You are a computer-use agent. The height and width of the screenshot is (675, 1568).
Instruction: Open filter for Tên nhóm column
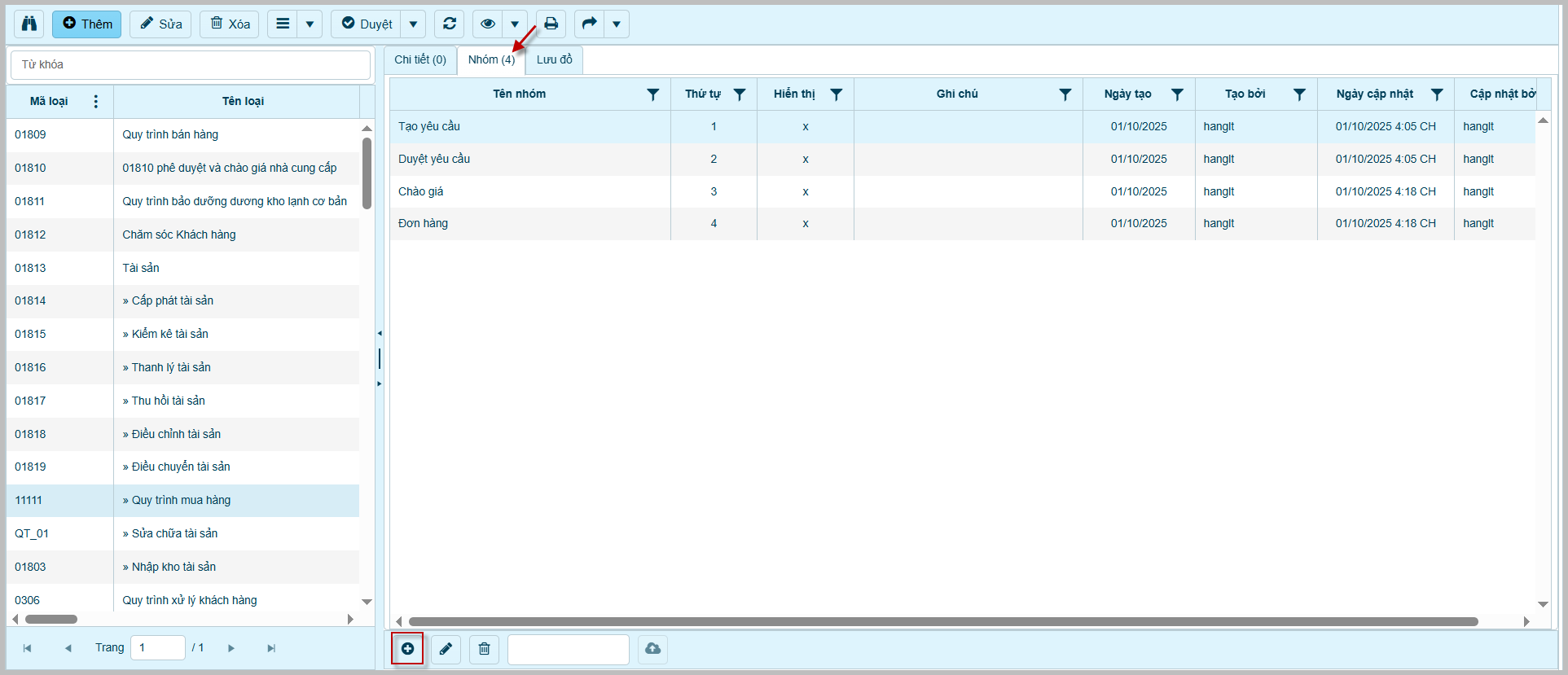point(653,94)
